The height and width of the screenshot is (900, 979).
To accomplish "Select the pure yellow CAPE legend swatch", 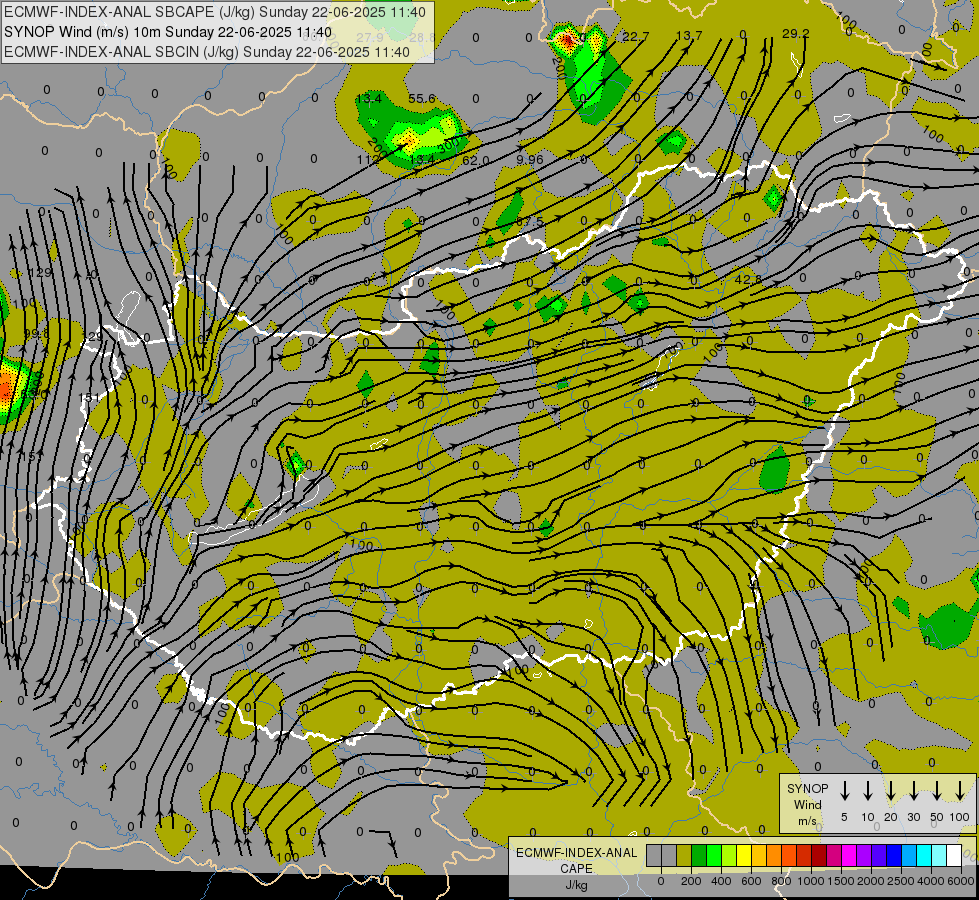I will [744, 855].
